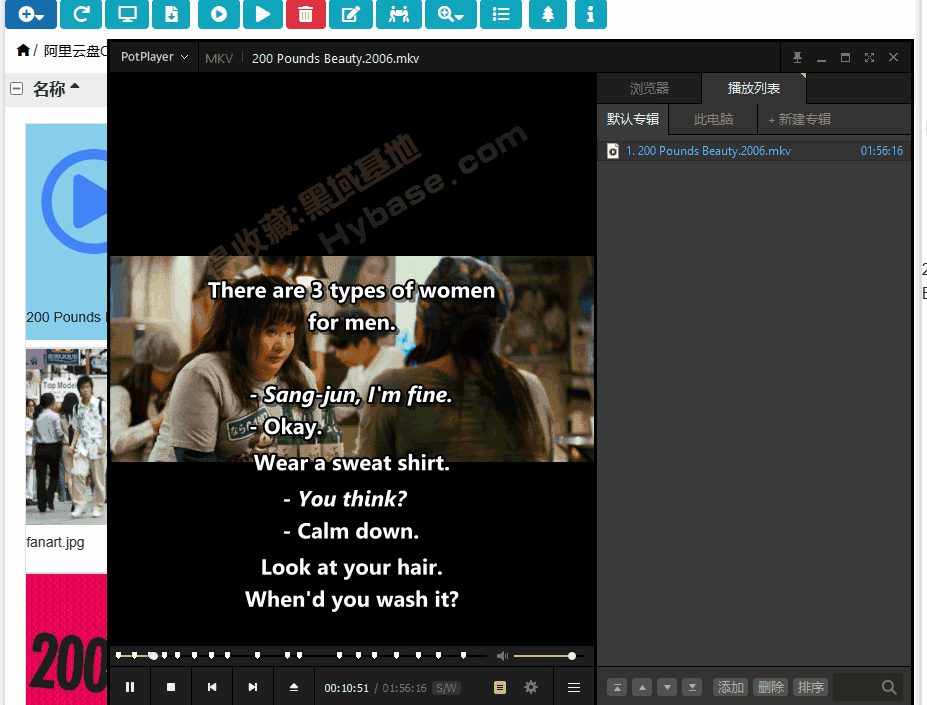Select 此电脑 playlist tab

[x=713, y=119]
